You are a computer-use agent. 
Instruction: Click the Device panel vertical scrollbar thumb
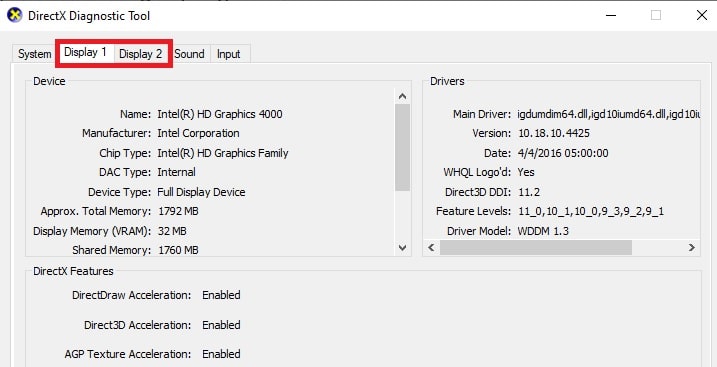coord(402,147)
